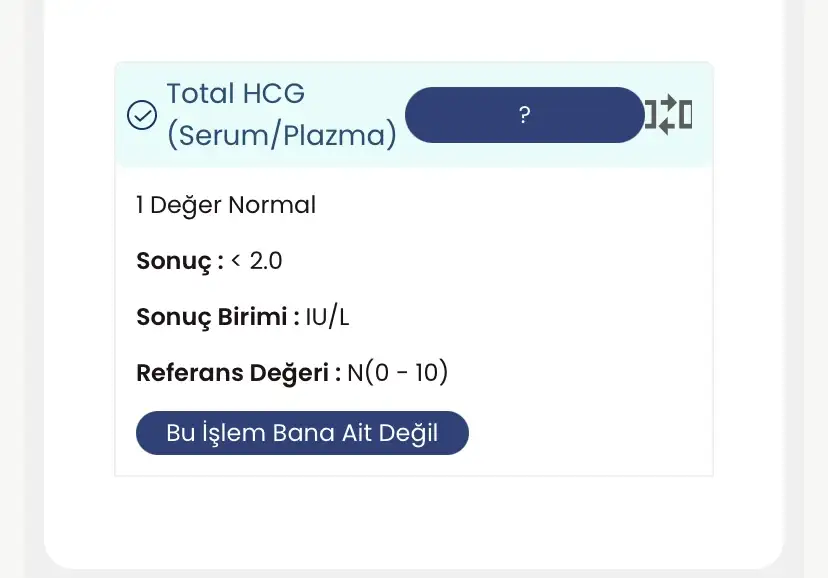Click the number "1" before "Değer Normal"
This screenshot has height=578, width=828.
click(x=140, y=206)
